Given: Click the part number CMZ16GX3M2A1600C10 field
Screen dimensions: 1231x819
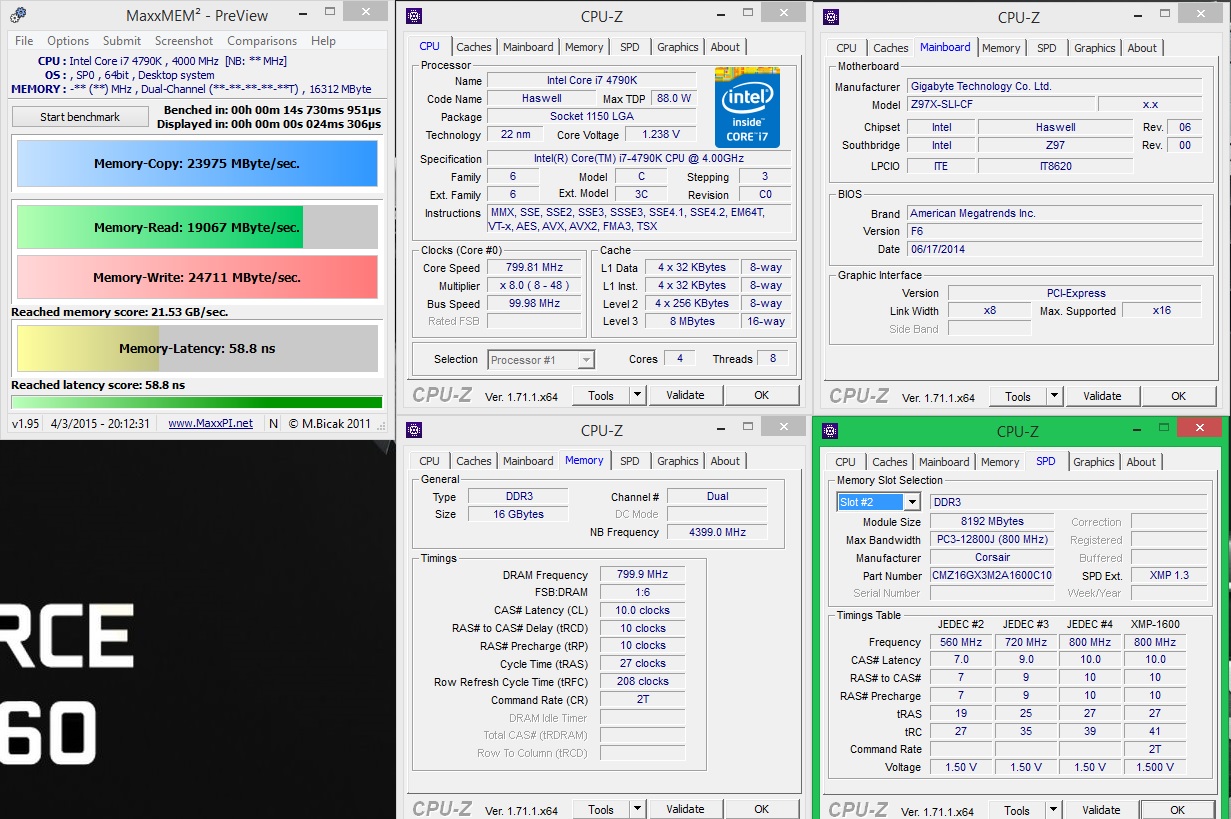Looking at the screenshot, I should 992,576.
